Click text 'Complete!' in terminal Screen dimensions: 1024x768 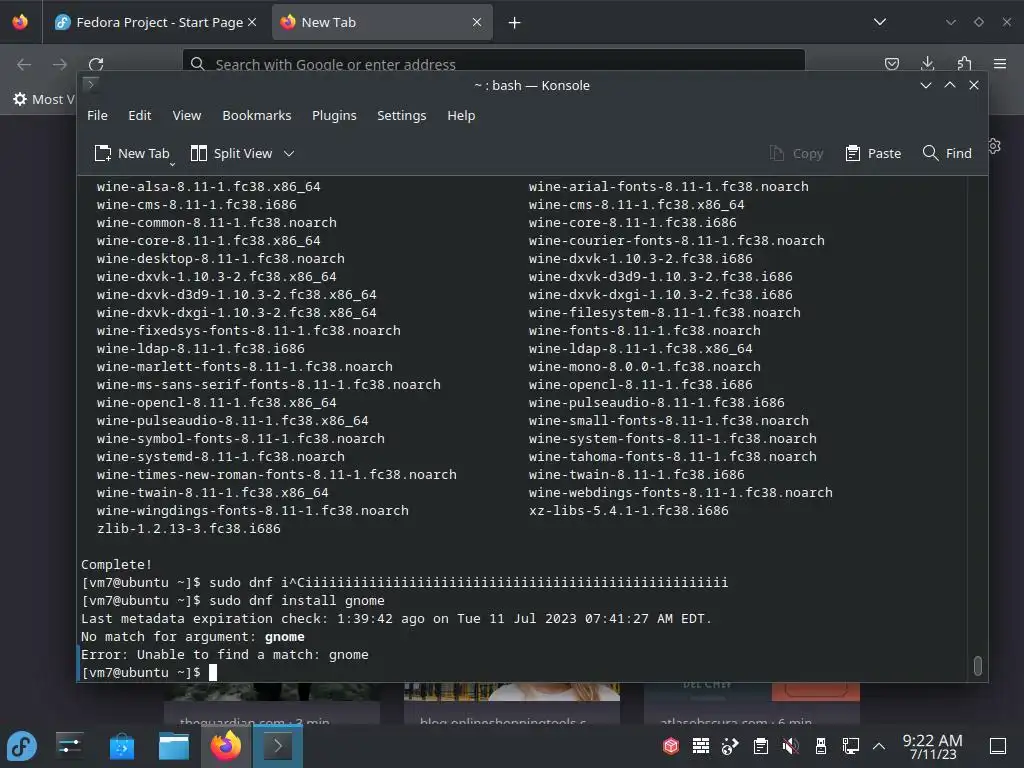(117, 565)
